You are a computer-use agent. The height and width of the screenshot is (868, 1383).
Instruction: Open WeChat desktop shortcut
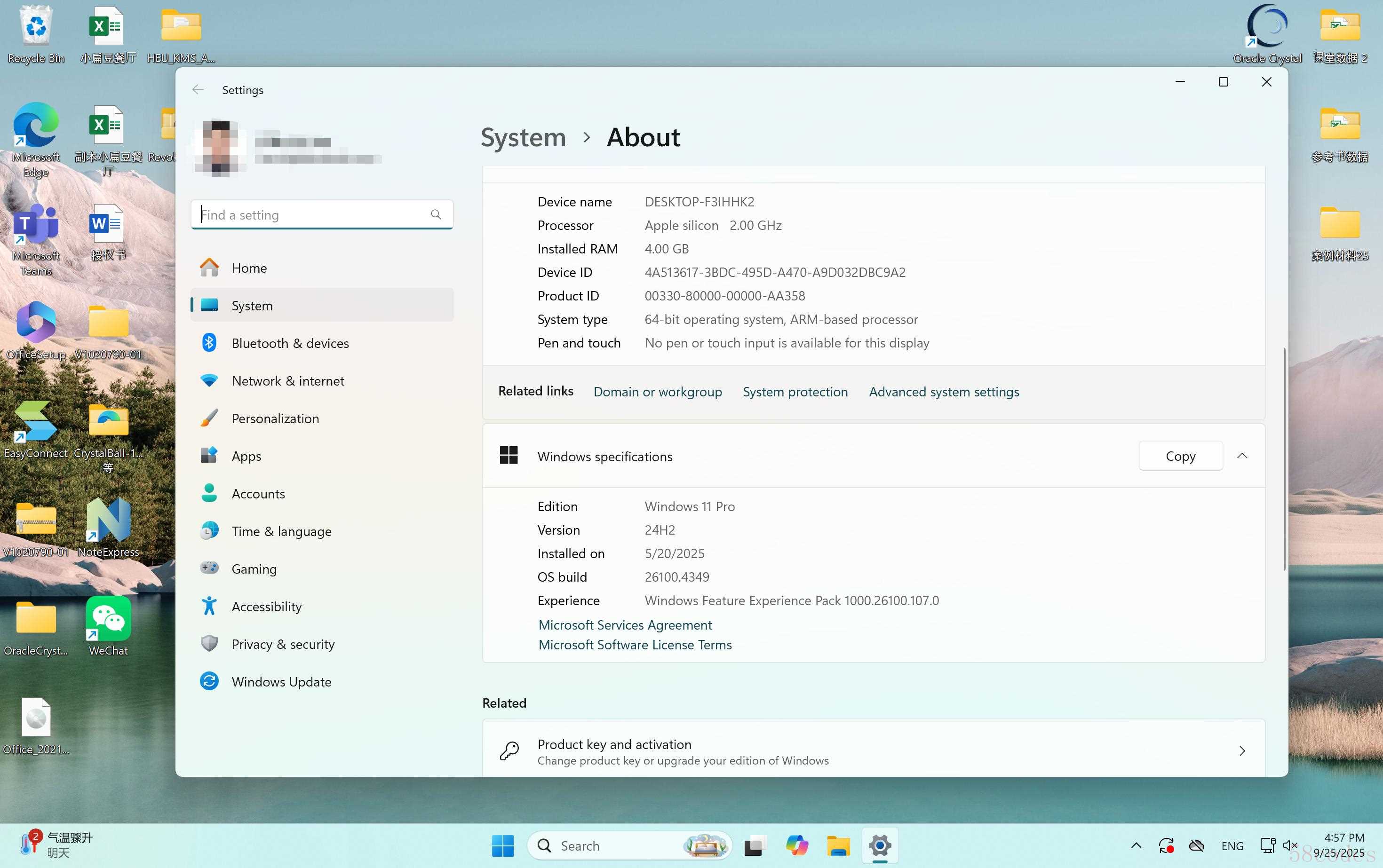[108, 627]
